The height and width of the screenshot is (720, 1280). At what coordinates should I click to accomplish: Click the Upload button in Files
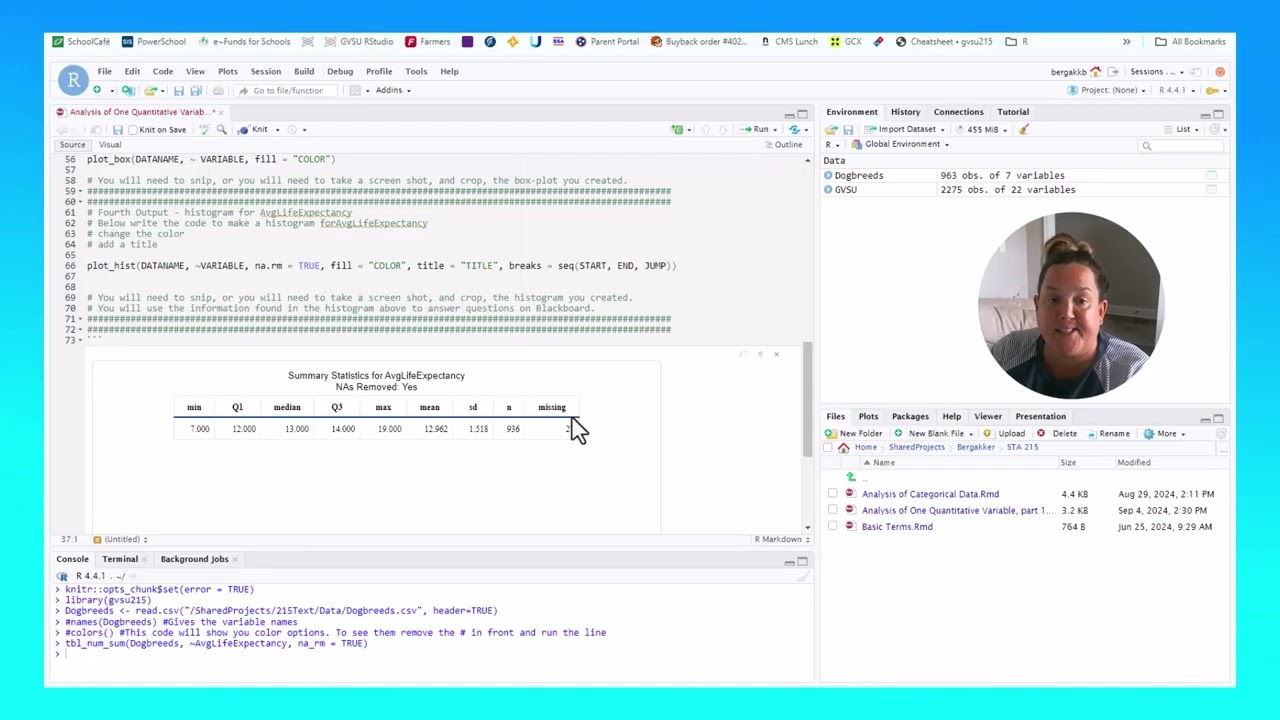coord(1005,433)
